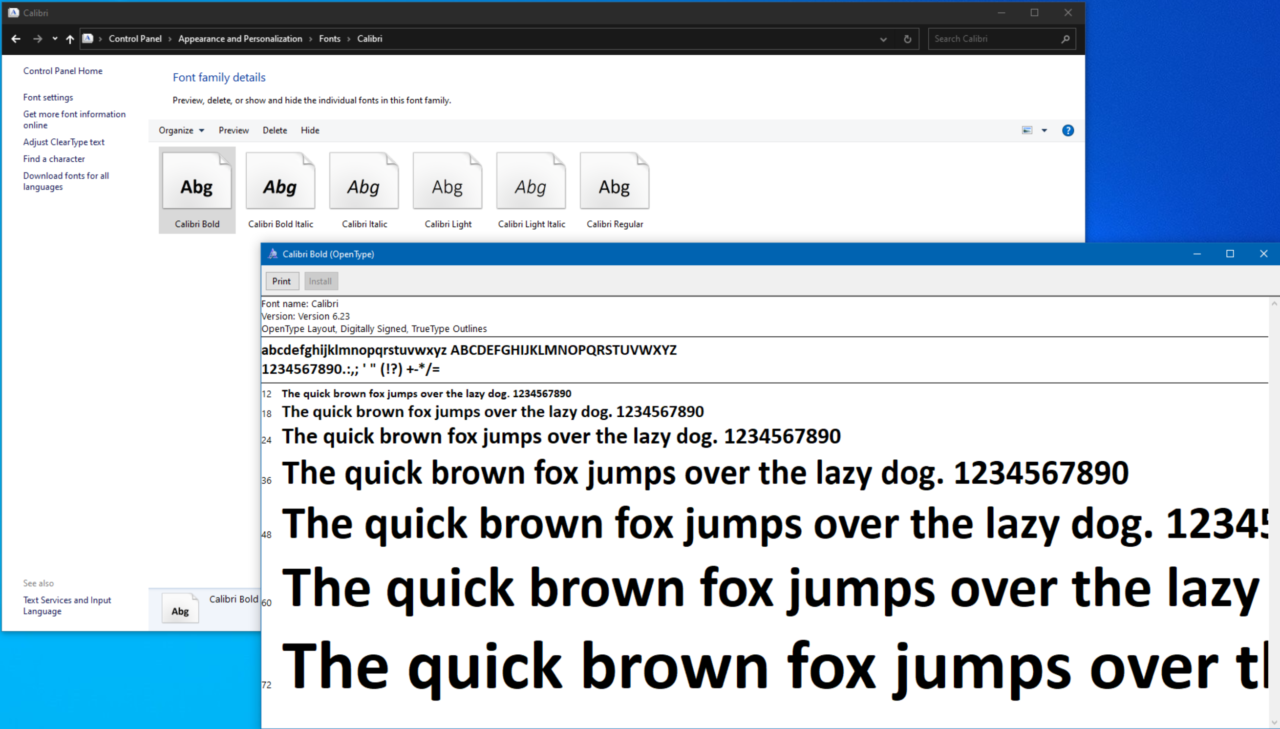Image resolution: width=1280 pixels, height=729 pixels.
Task: Click the 12 point sample line
Action: point(427,394)
